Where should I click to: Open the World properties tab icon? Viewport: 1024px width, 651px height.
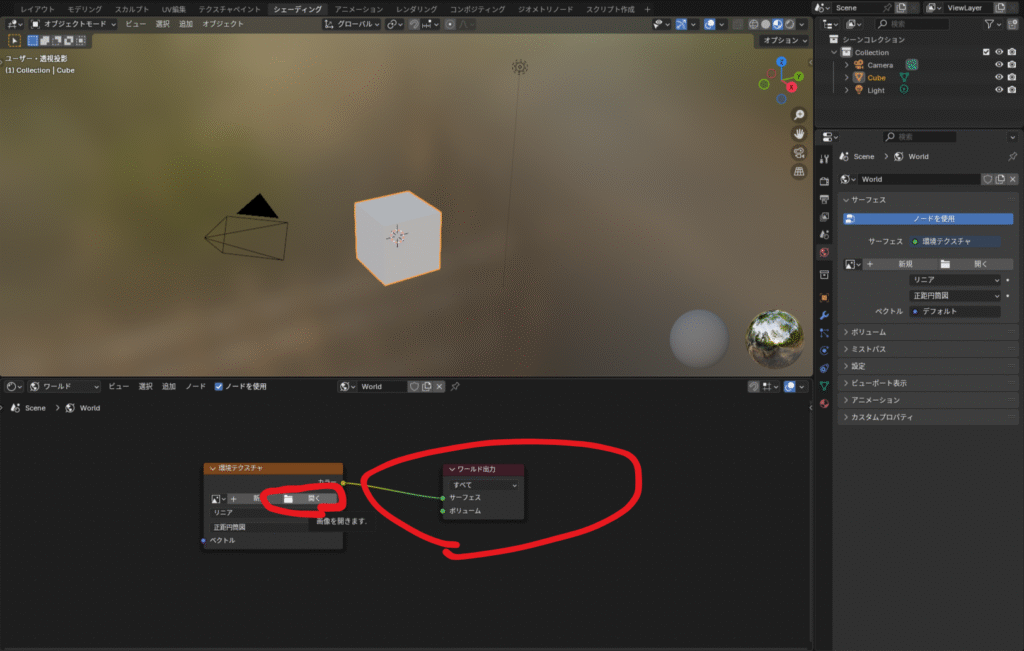(x=824, y=252)
